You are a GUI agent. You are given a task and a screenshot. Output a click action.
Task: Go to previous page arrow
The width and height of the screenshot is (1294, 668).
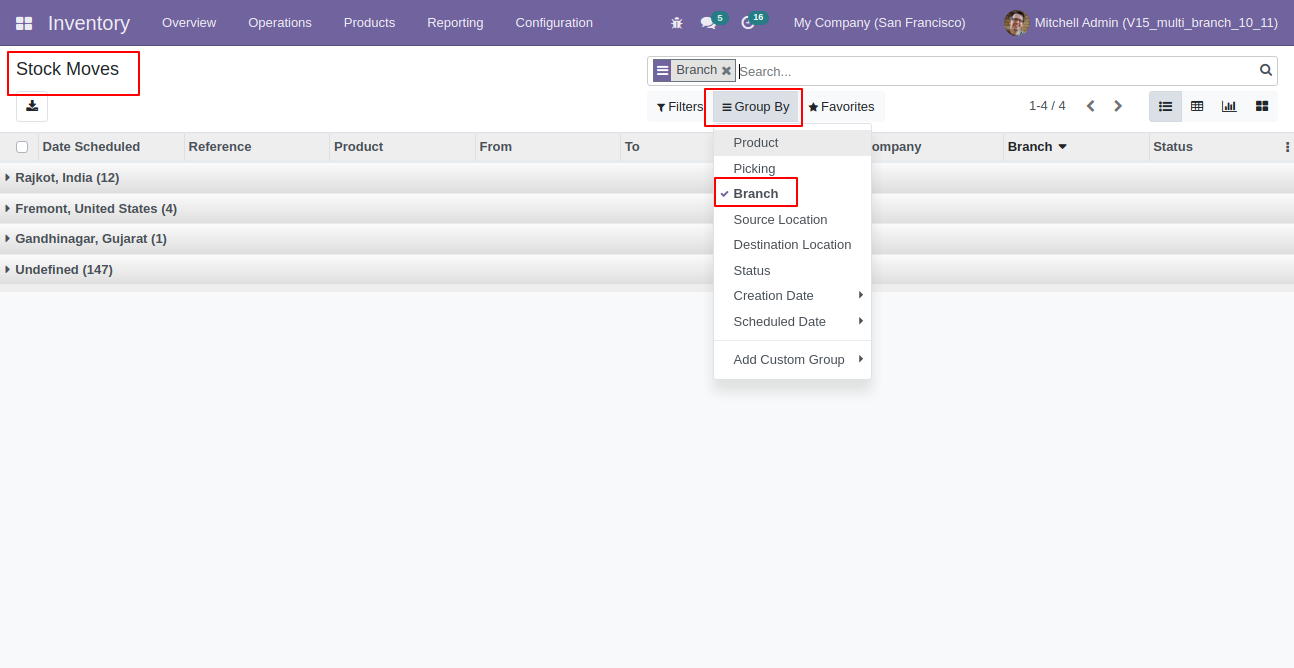click(x=1090, y=106)
